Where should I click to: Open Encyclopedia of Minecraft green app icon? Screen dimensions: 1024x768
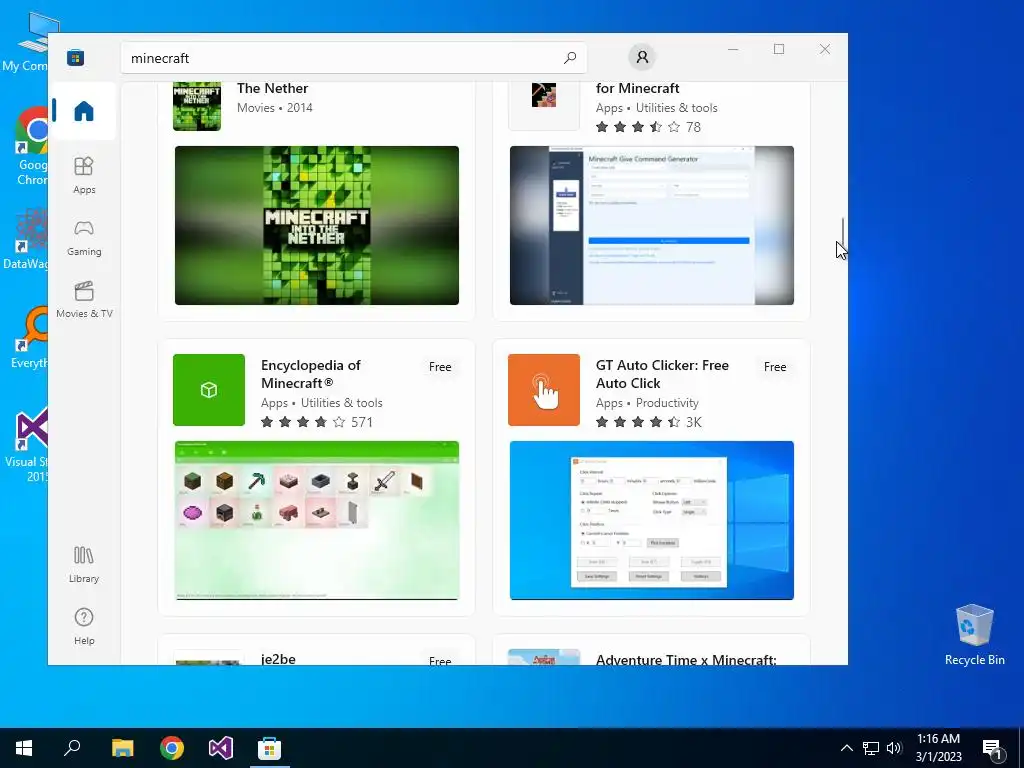tap(209, 390)
